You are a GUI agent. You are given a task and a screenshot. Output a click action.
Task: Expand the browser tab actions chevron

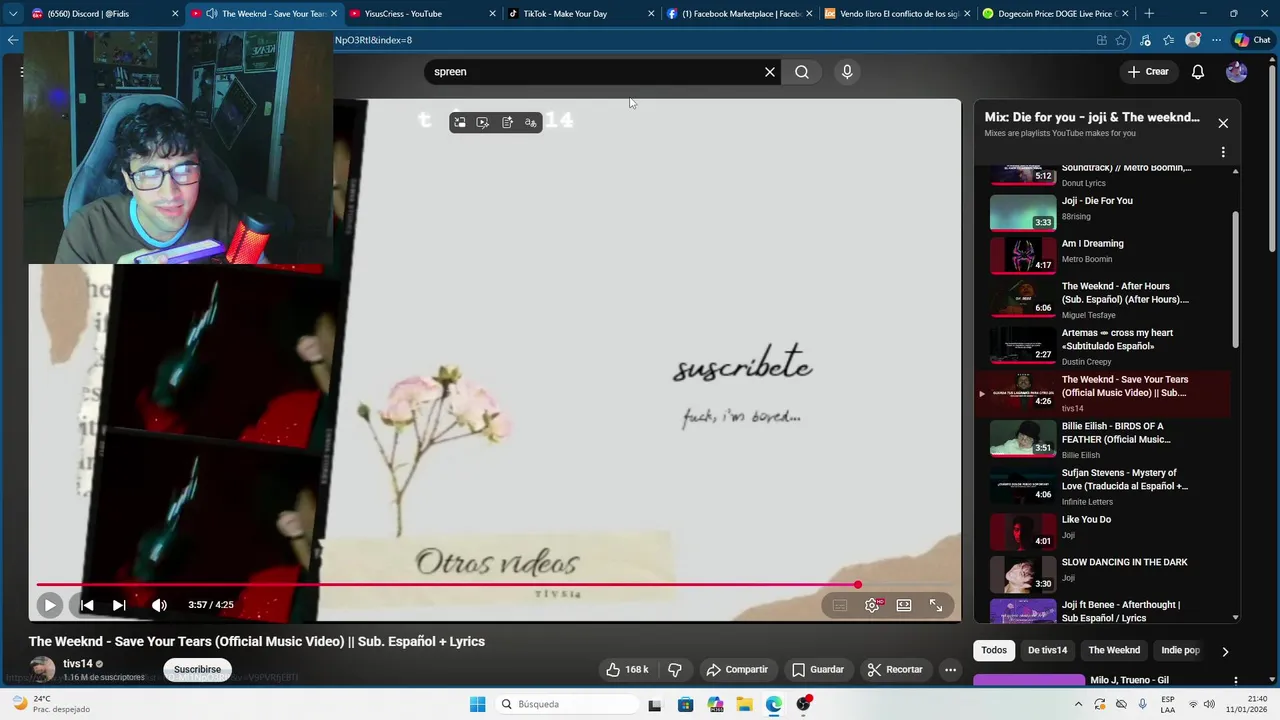pos(12,14)
